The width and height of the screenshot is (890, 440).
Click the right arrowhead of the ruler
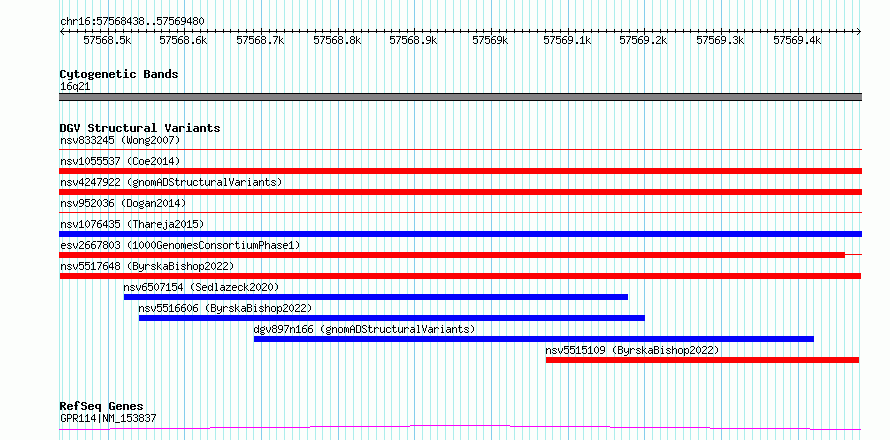click(859, 32)
